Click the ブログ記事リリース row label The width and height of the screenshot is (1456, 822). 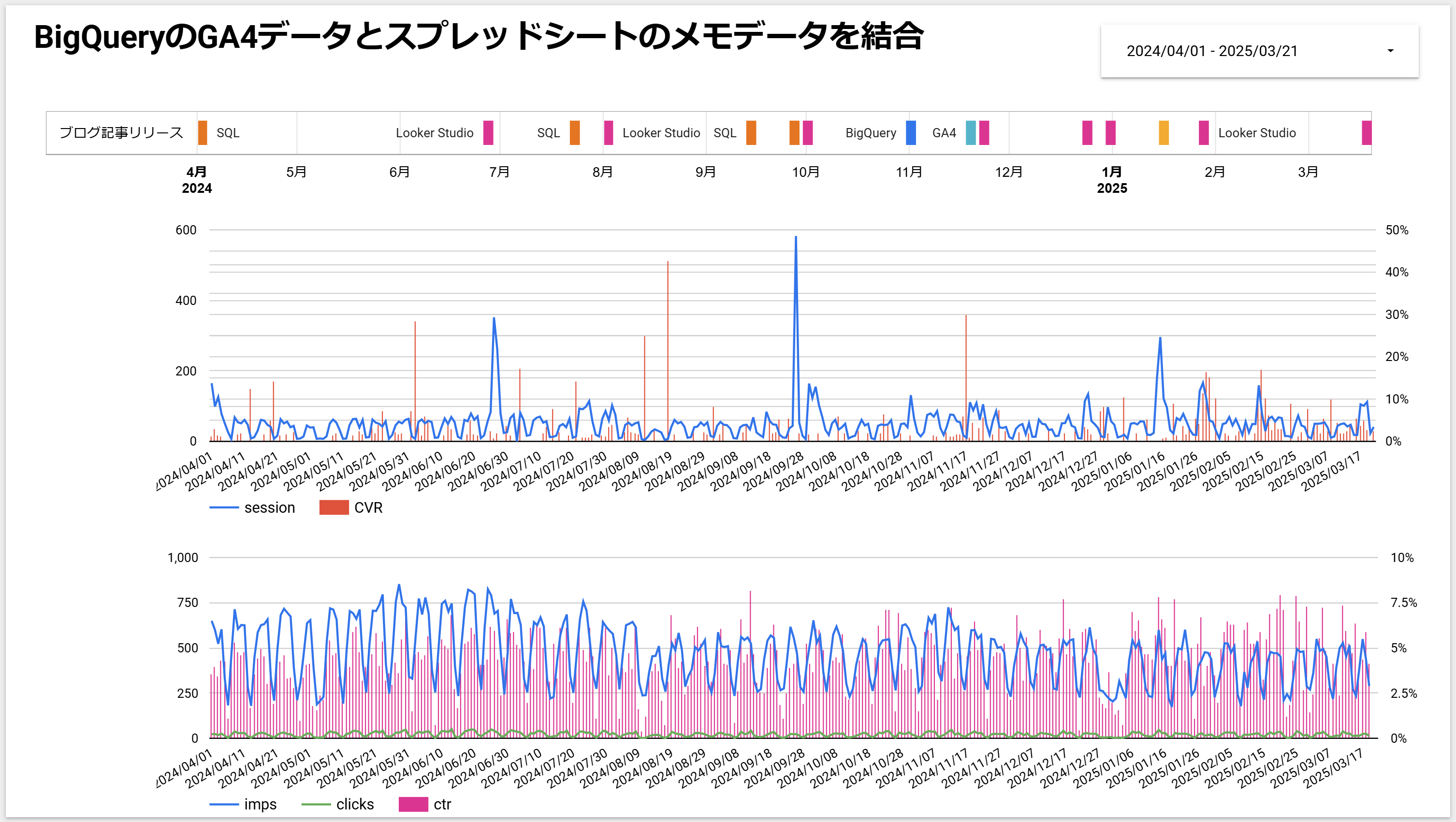121,133
